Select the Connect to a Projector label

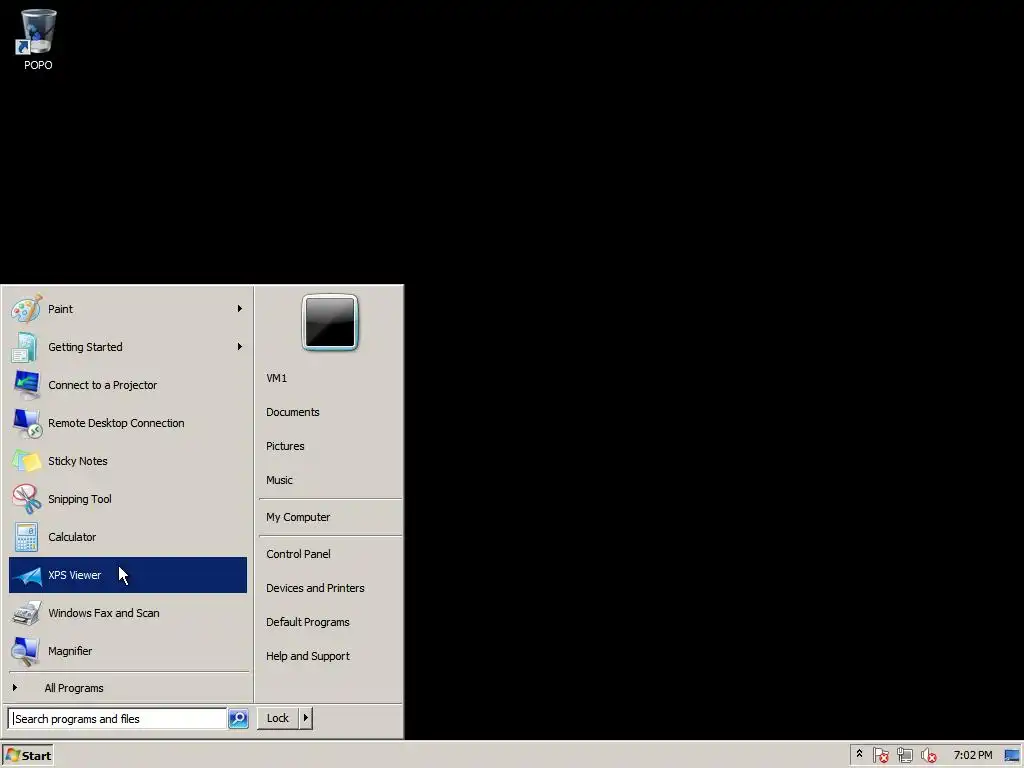pos(103,385)
